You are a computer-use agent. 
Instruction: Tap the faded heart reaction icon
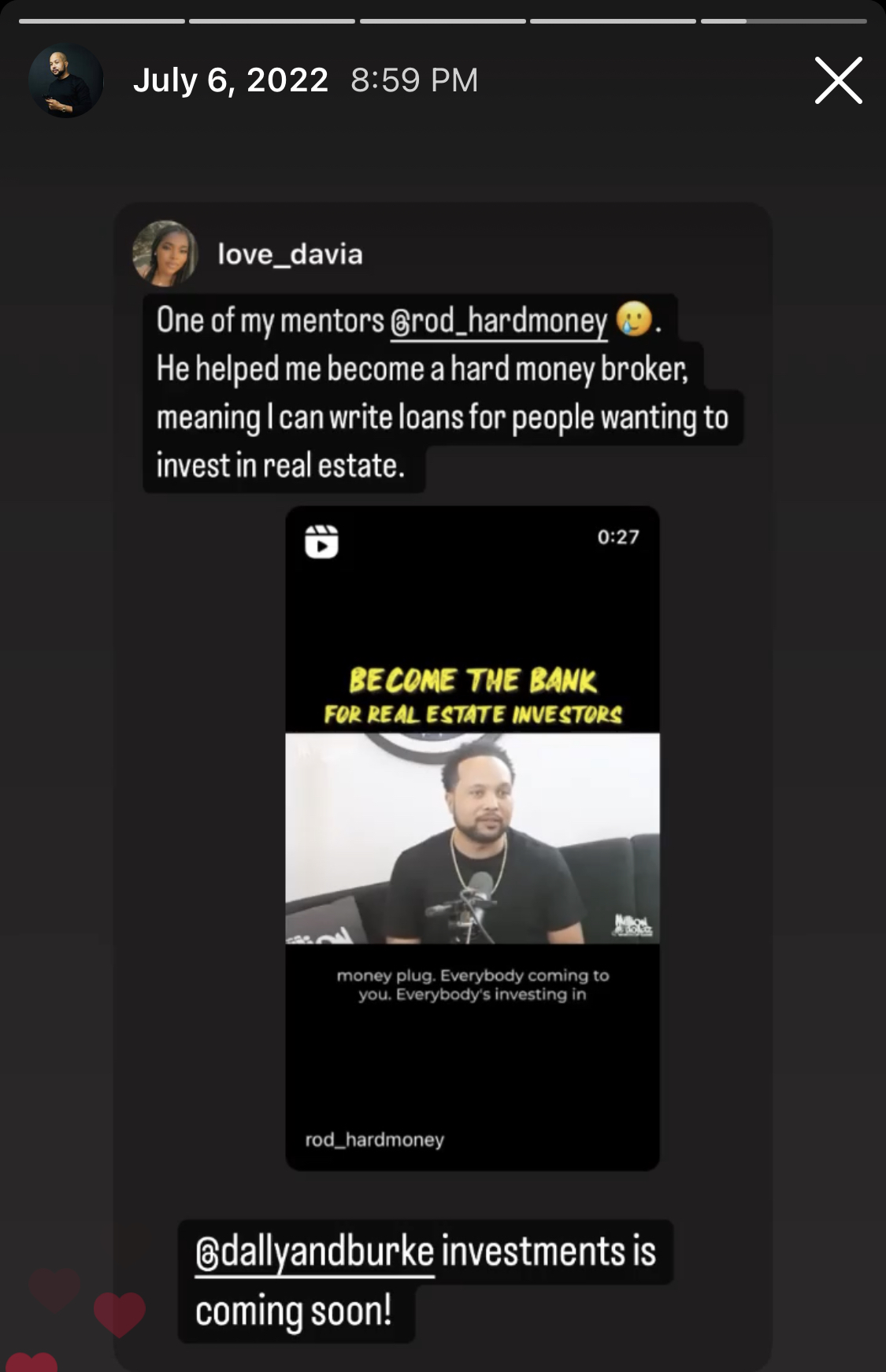pyautogui.click(x=54, y=1290)
